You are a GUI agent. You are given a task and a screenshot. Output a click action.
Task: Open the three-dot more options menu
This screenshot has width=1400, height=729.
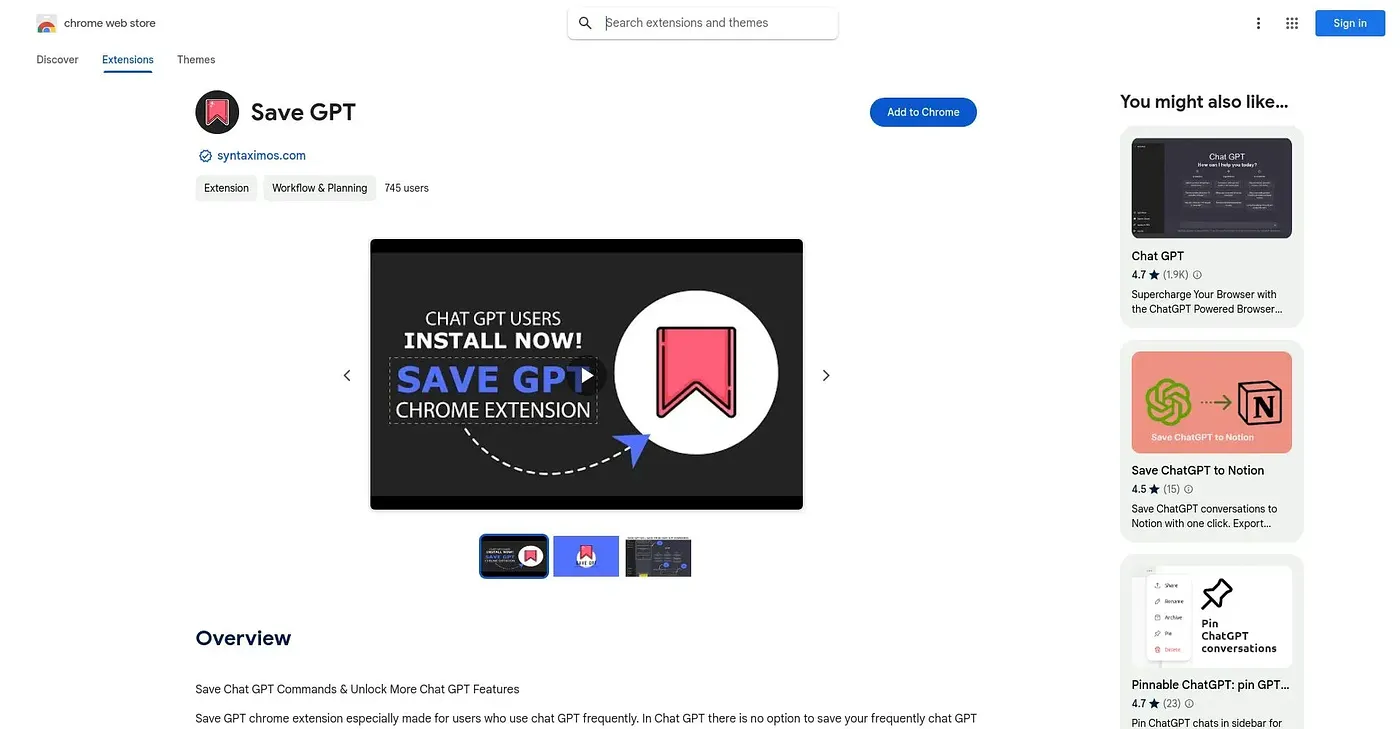click(1258, 23)
